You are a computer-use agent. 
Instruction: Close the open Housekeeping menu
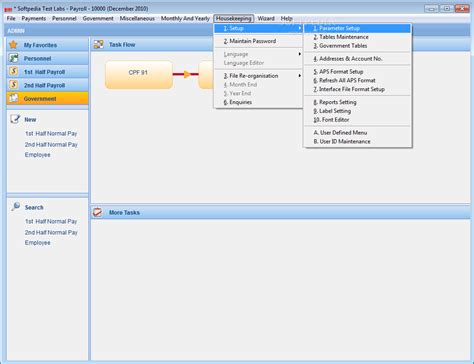pyautogui.click(x=234, y=19)
